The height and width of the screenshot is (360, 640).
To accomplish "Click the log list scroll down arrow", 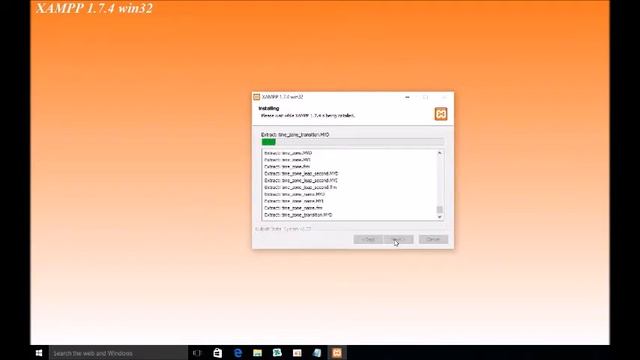I will [440, 217].
